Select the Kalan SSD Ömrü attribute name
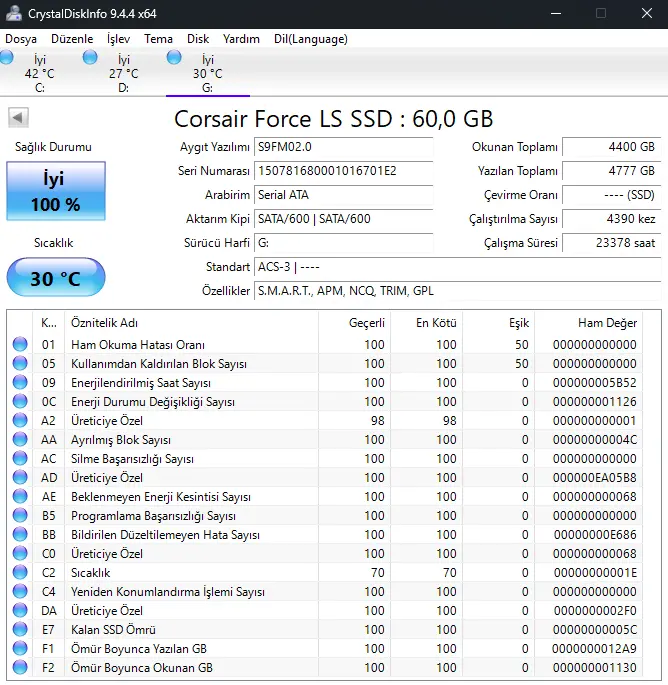This screenshot has width=668, height=685. (113, 630)
